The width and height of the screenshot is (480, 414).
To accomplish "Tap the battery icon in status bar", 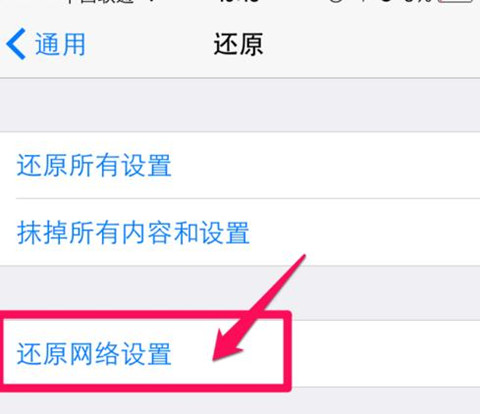I will coord(457,2).
